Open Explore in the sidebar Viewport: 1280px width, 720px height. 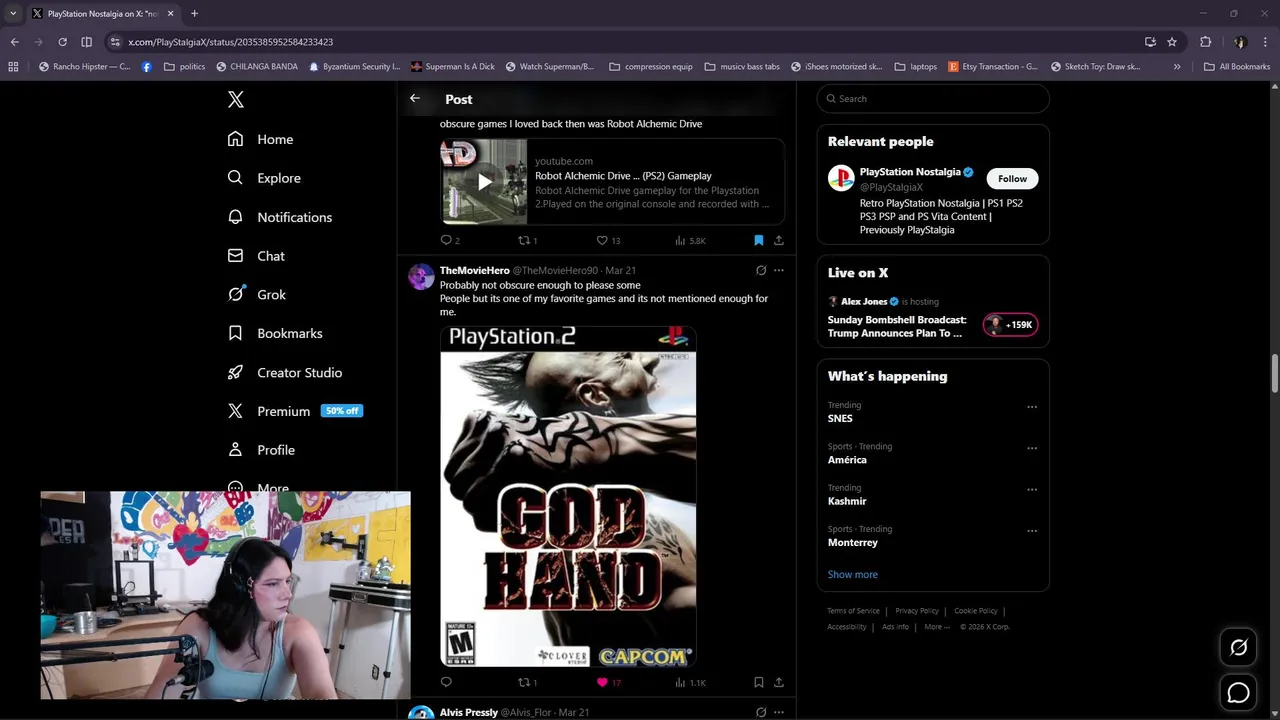(264, 178)
